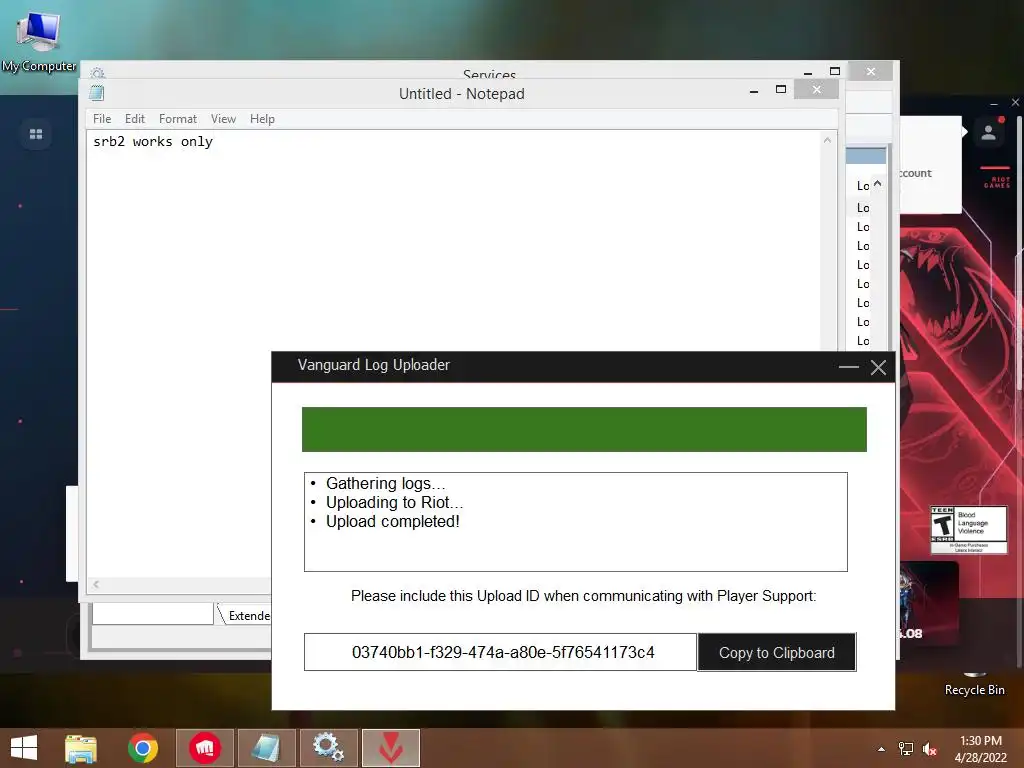Close the Notepad window
The width and height of the screenshot is (1024, 768).
(x=816, y=89)
